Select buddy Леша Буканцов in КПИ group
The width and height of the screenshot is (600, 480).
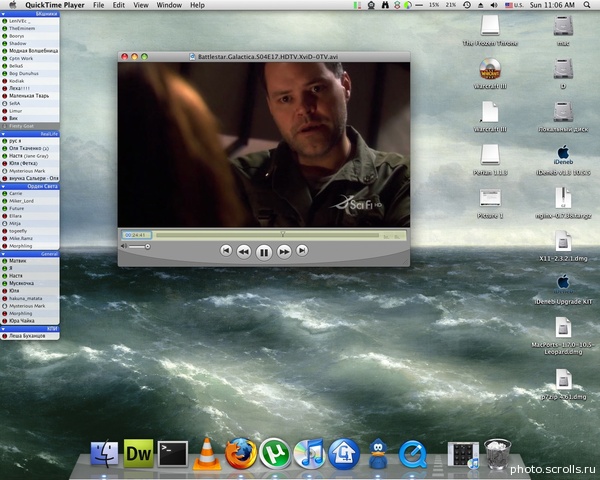point(30,336)
